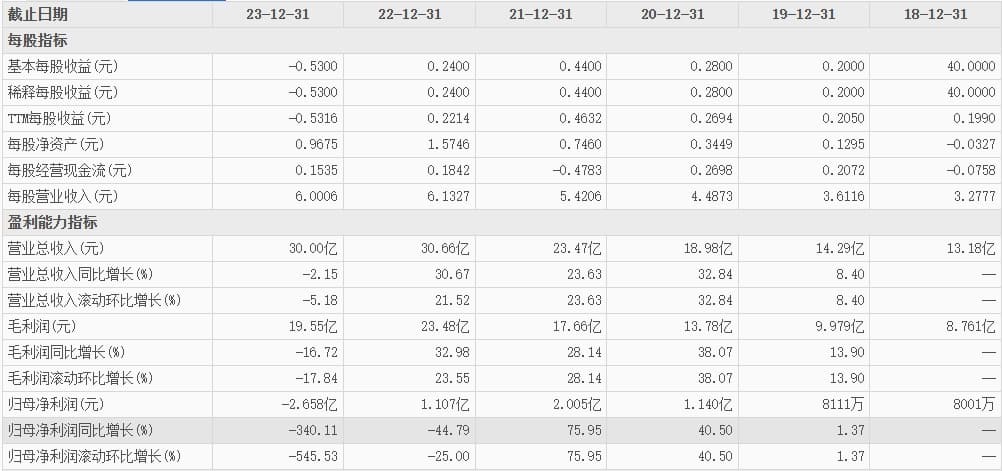Select the 22-12-31 date column header
This screenshot has height=471, width=1002.
point(409,14)
